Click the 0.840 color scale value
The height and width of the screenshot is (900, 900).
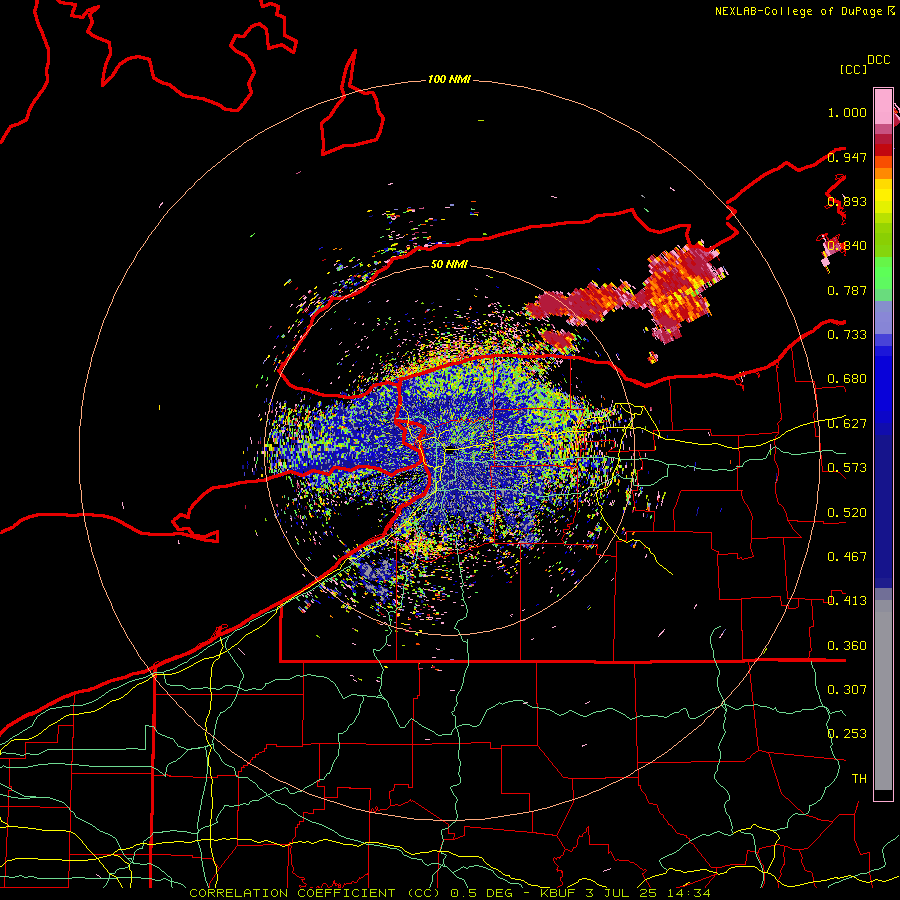click(x=847, y=246)
